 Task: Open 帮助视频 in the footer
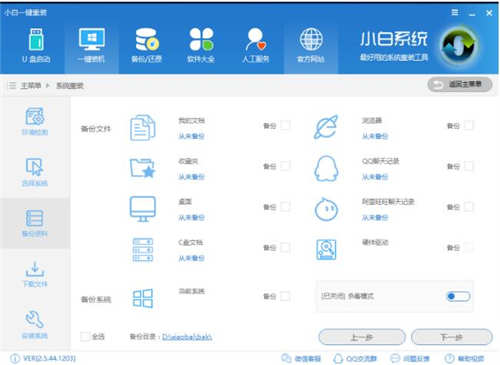(464, 359)
